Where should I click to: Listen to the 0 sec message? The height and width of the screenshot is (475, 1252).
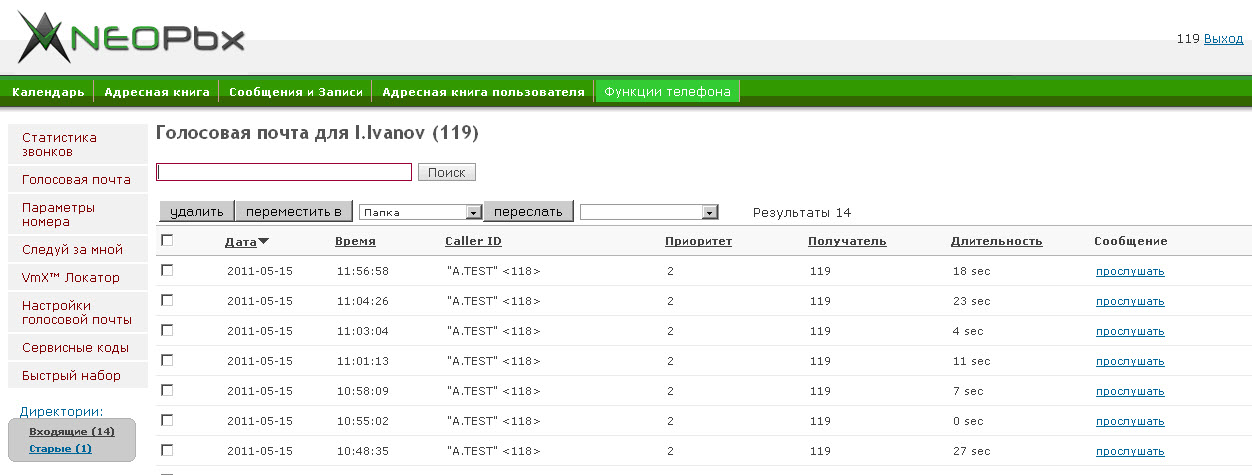click(x=1130, y=421)
